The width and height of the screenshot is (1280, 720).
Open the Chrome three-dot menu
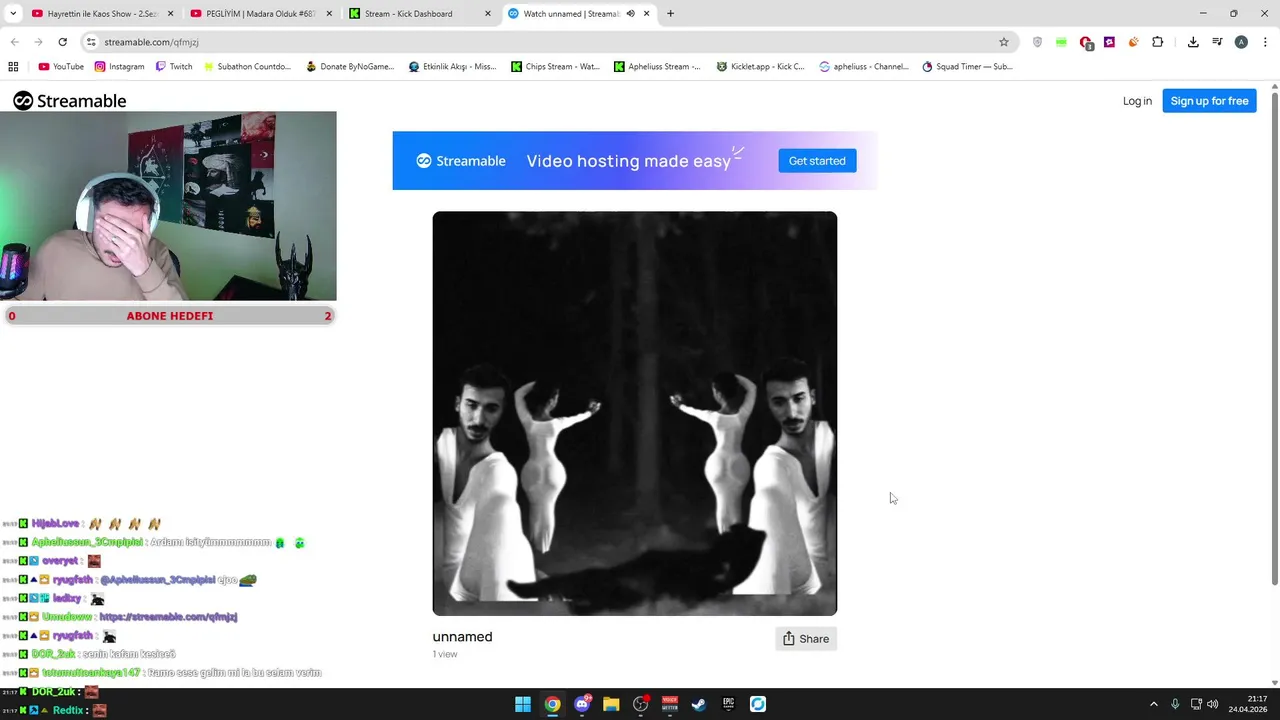click(x=1265, y=42)
